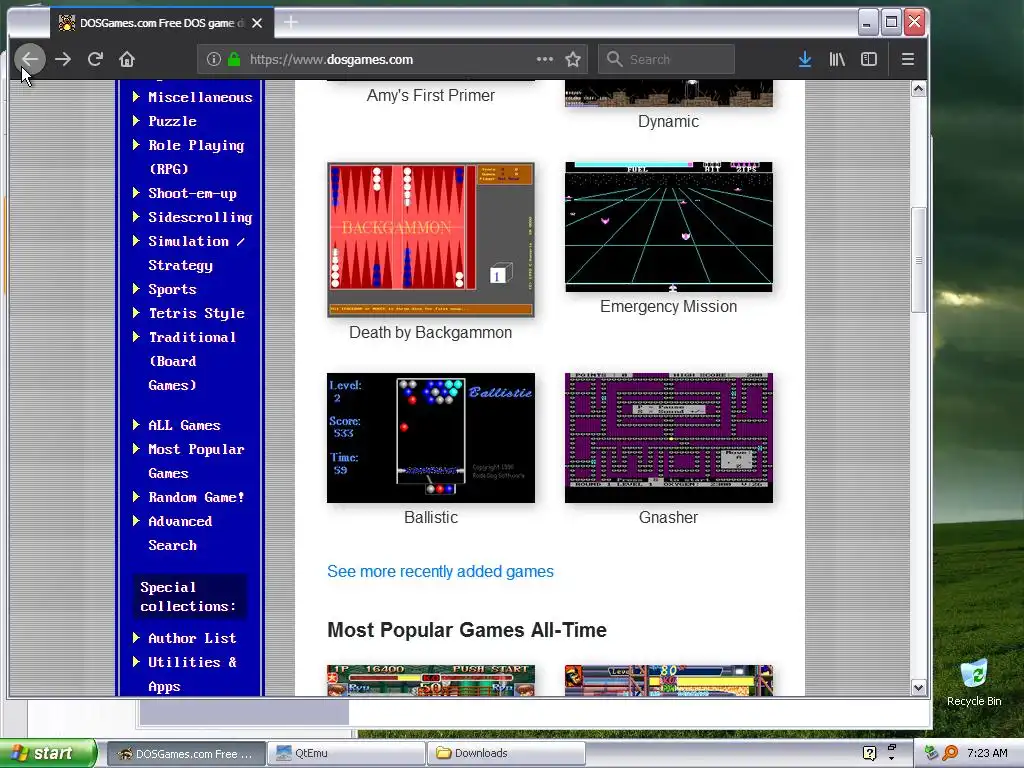Open the Downloads arrow in the toolbar
1024x768 pixels.
click(805, 59)
